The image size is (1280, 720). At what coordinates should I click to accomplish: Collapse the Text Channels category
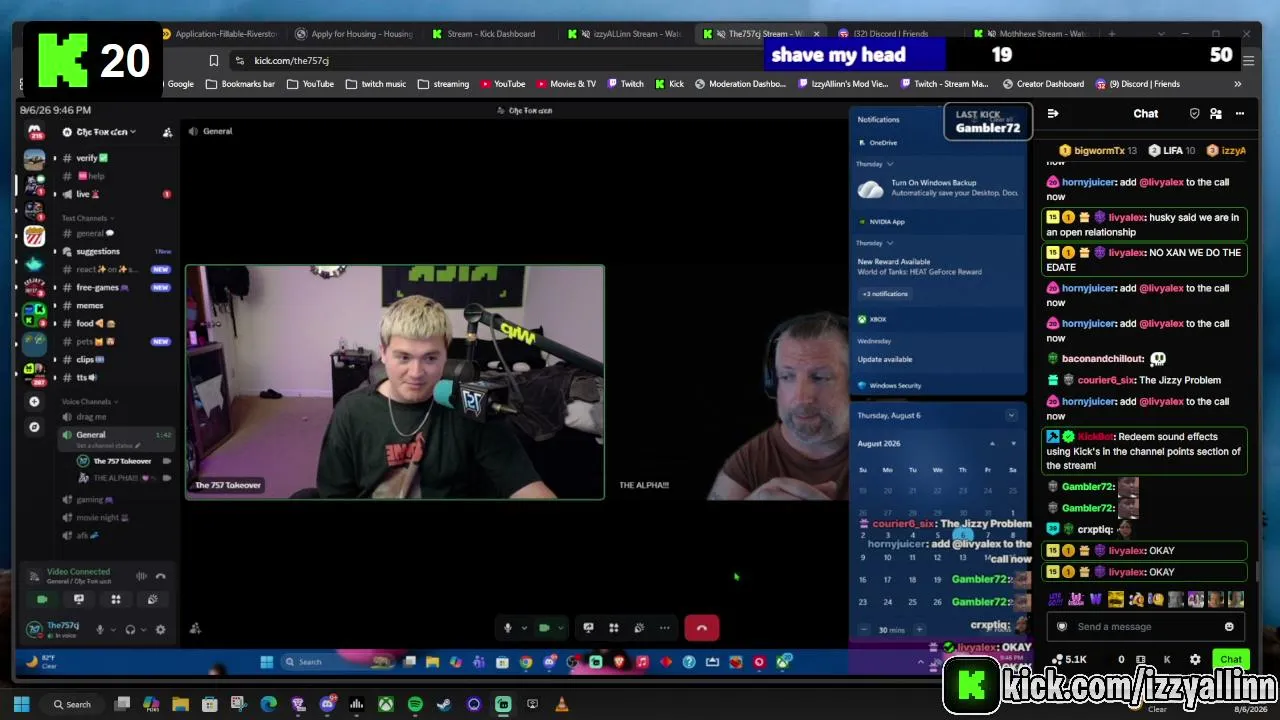(88, 218)
